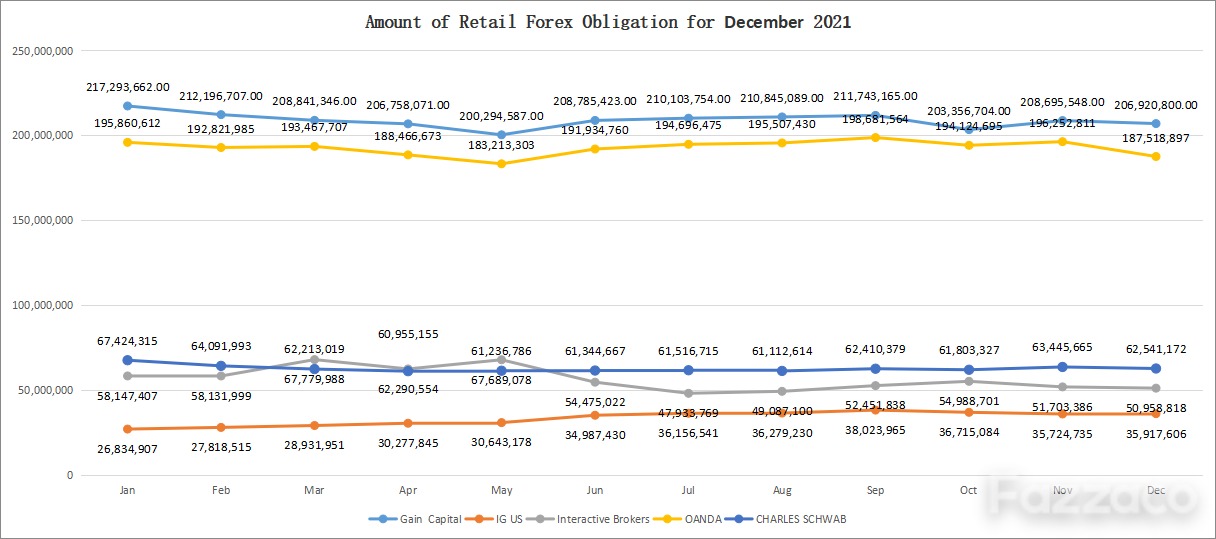Click IG US value 28,931,951

tap(313, 444)
